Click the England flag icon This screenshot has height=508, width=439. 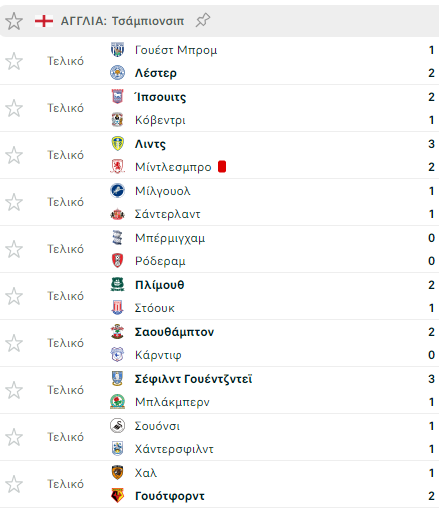pos(44,21)
